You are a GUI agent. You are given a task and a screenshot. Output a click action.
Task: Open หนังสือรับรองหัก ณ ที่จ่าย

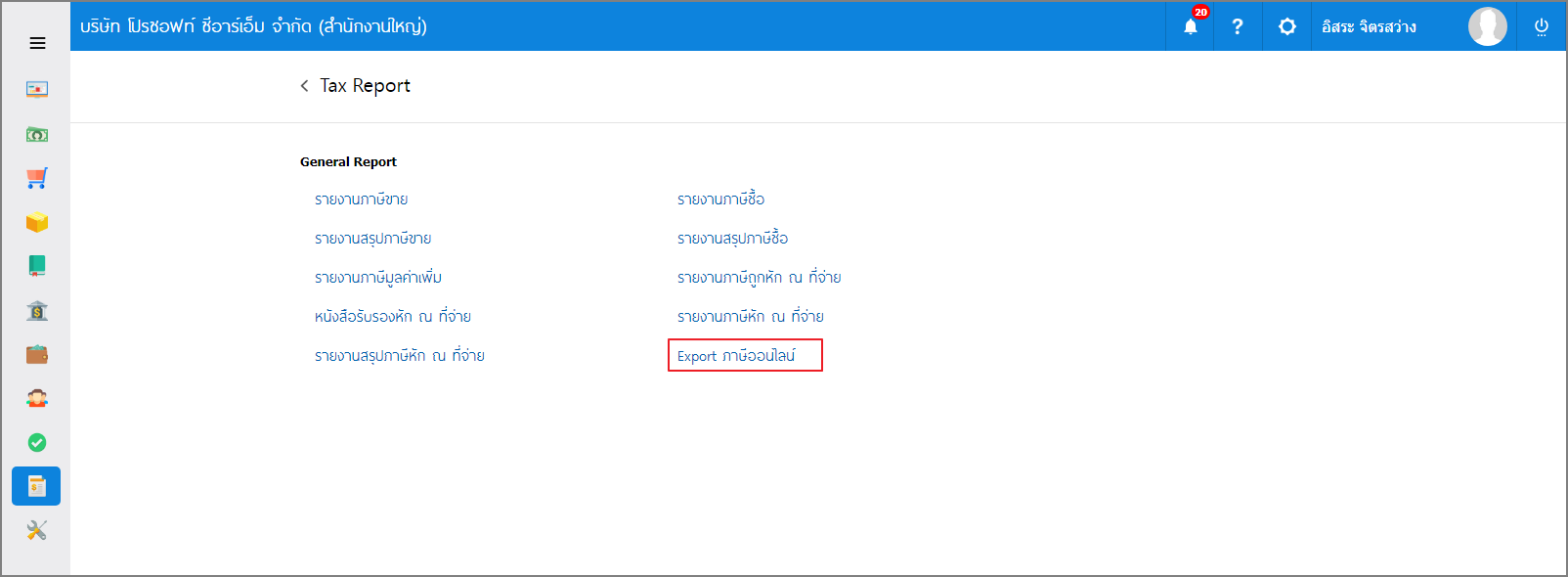pos(393,317)
